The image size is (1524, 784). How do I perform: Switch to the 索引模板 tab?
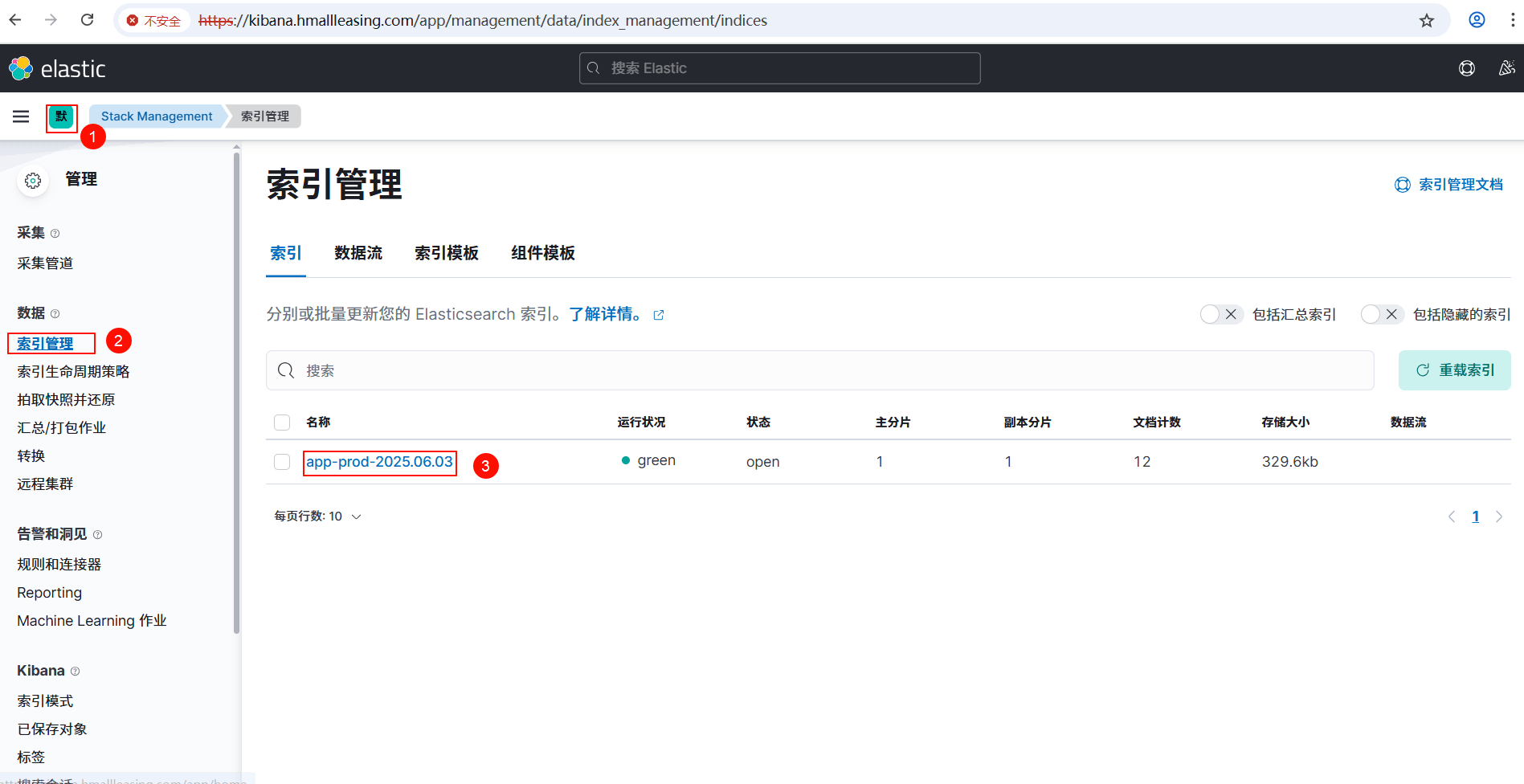click(x=447, y=253)
